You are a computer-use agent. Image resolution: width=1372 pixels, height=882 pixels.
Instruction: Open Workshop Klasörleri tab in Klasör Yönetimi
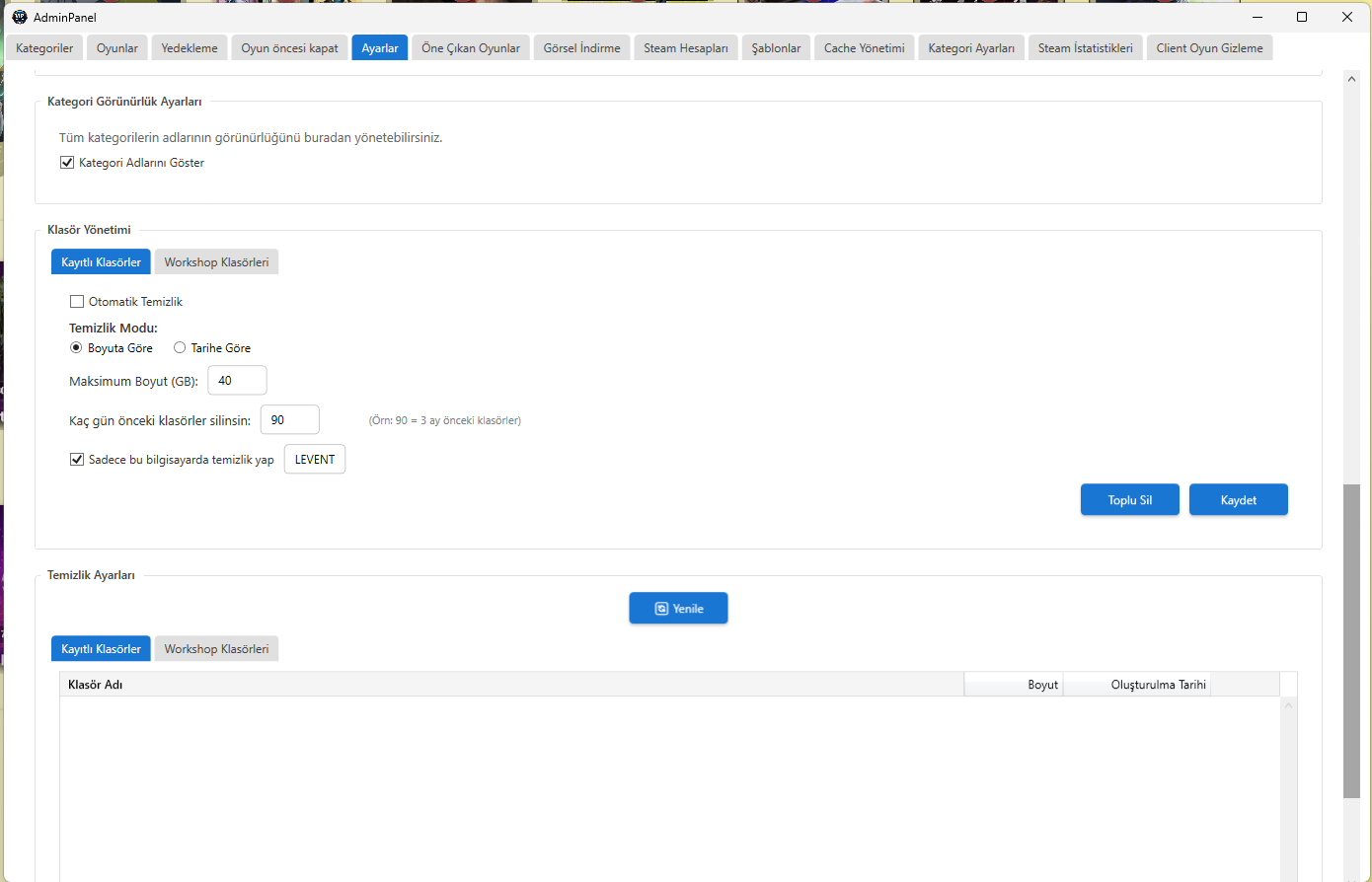[216, 261]
